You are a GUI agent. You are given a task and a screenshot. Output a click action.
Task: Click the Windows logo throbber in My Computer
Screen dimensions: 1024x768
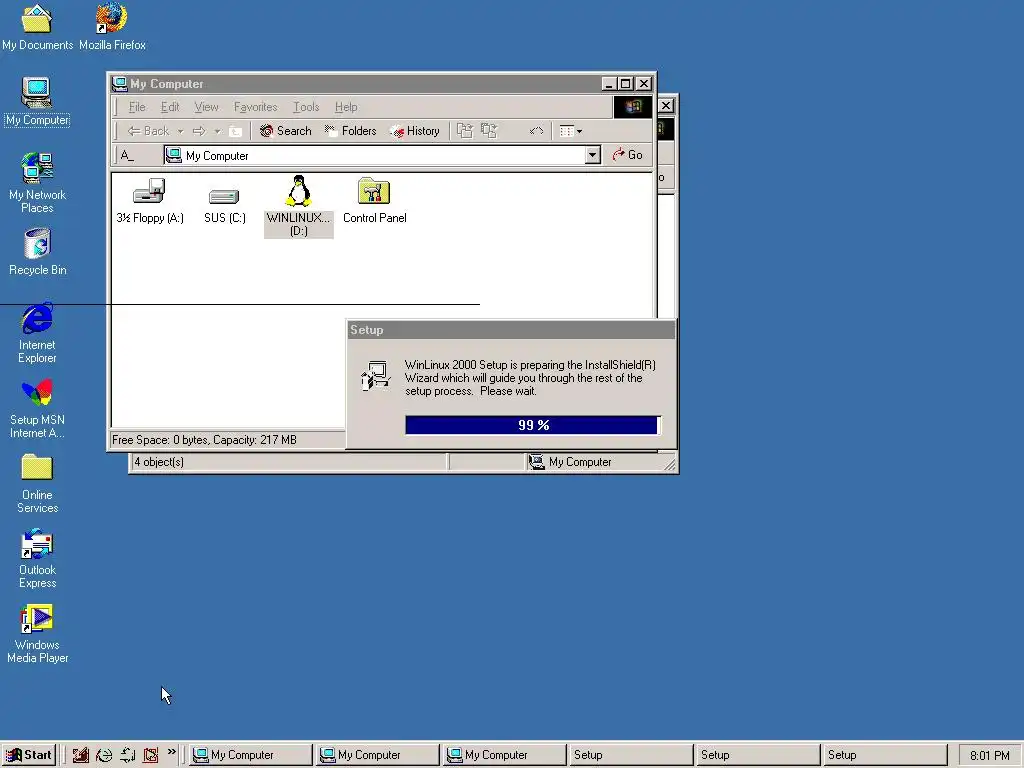tap(632, 106)
